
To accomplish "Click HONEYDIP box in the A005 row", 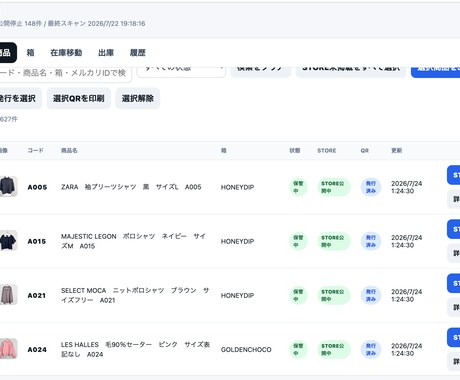I will (237, 187).
